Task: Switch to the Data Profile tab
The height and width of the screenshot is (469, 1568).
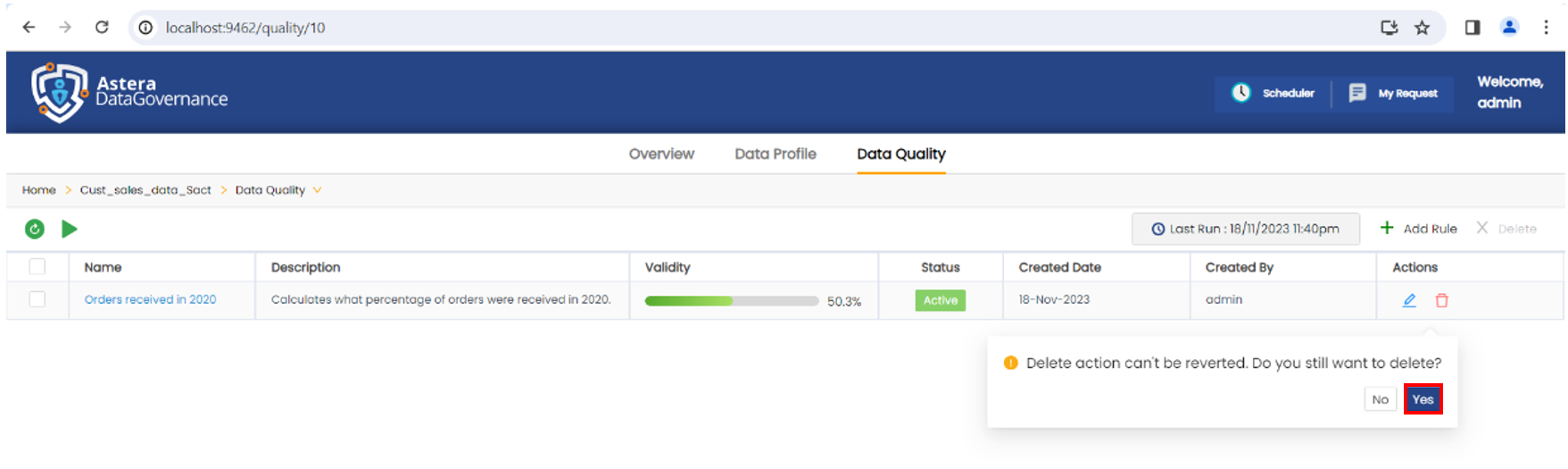Action: [x=775, y=154]
